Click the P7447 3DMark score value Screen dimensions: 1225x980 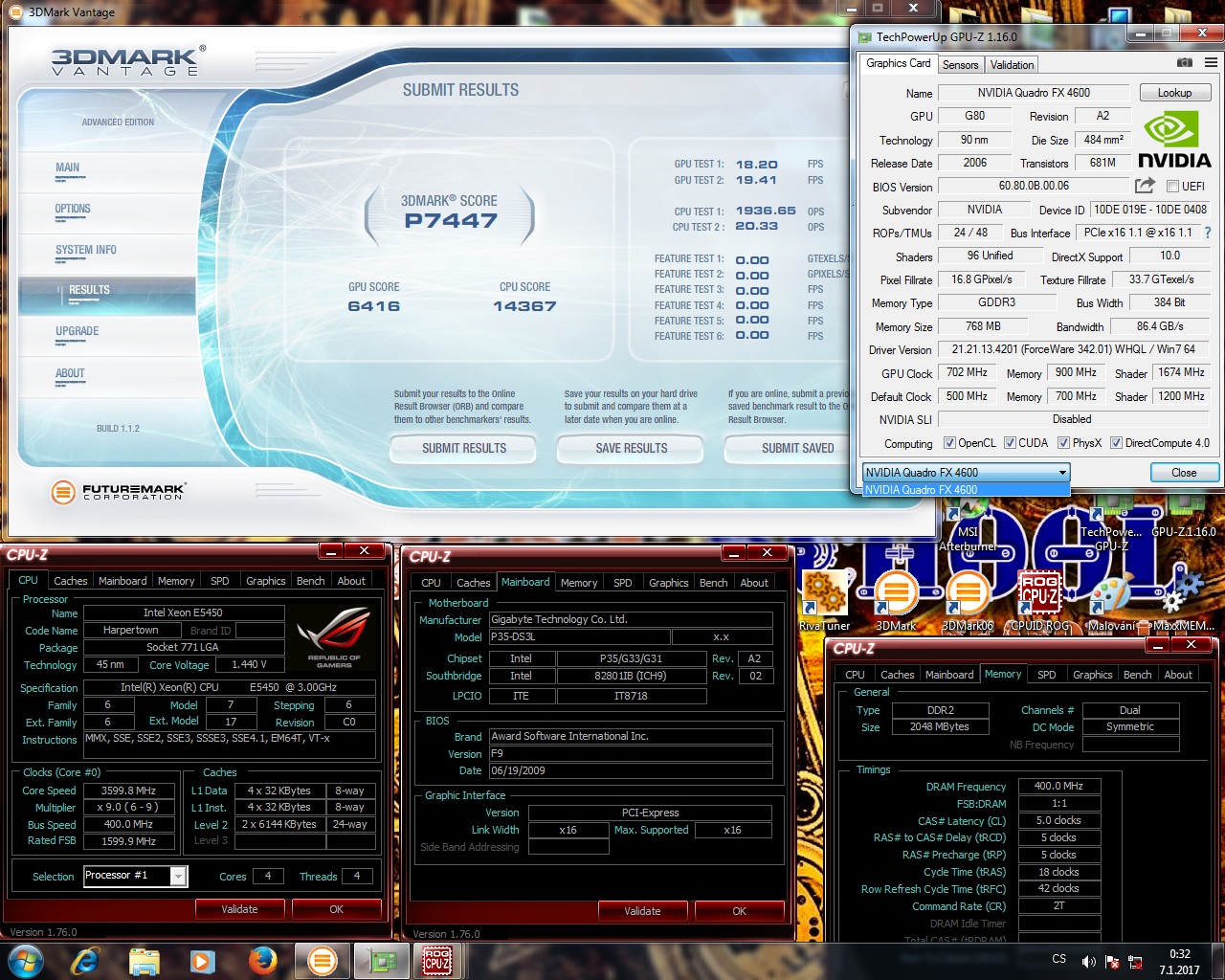451,221
